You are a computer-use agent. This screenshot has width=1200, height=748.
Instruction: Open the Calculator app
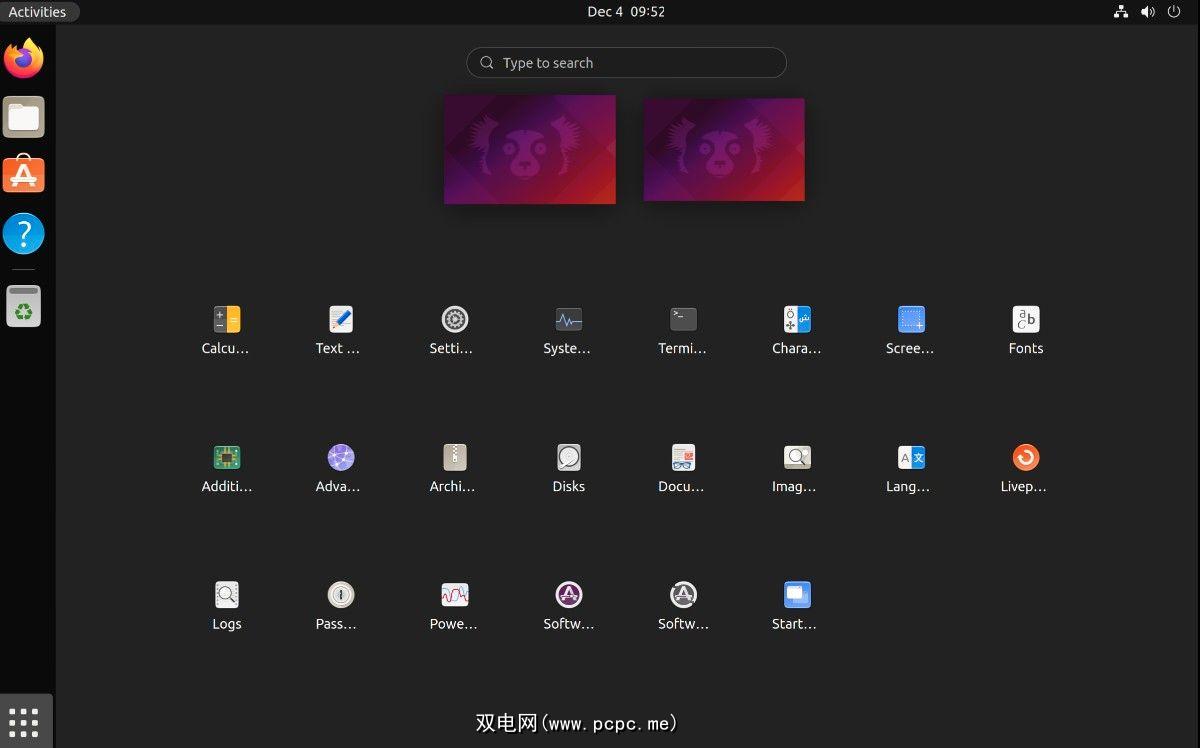(227, 320)
